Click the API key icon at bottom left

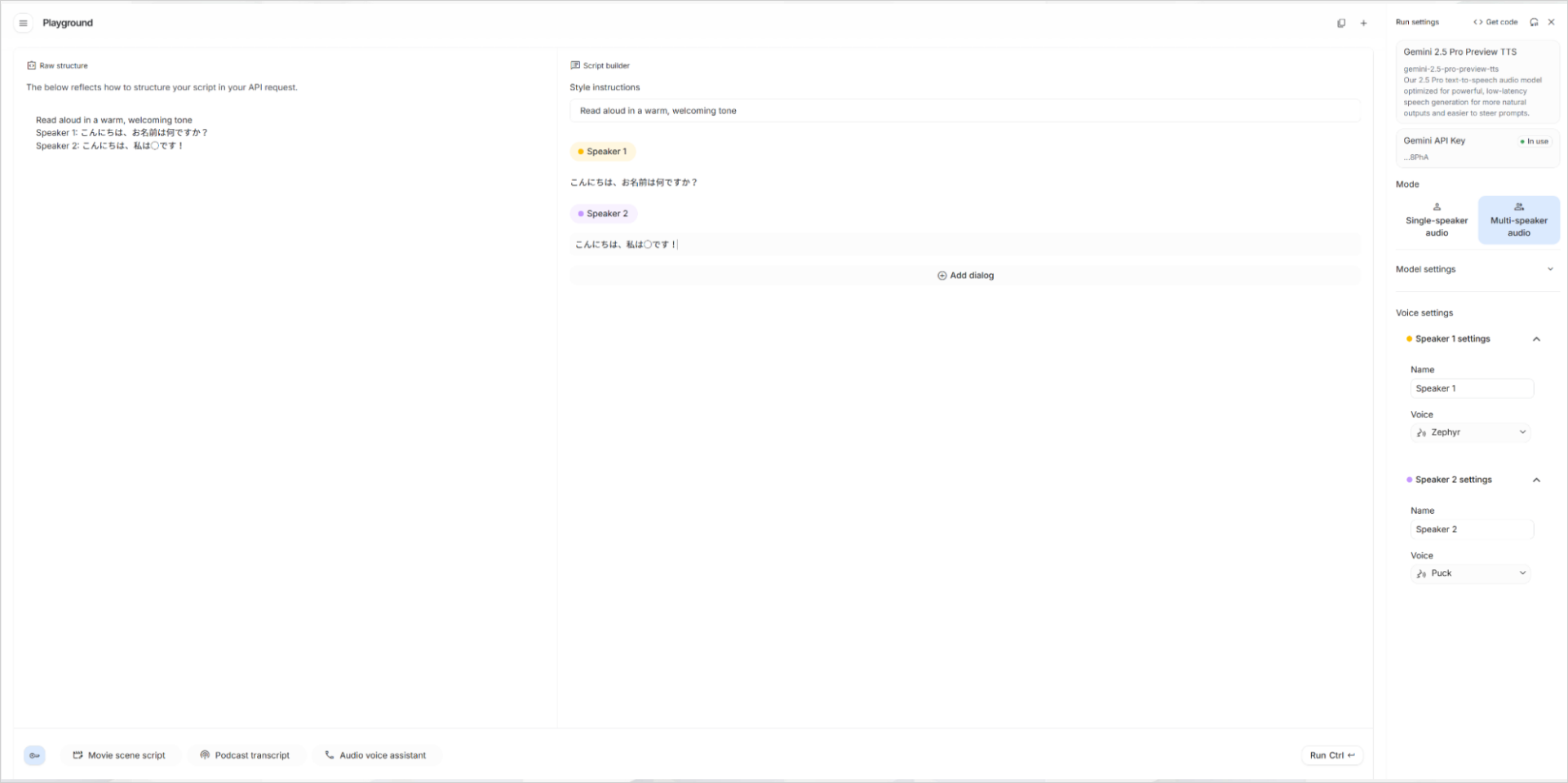coord(34,755)
